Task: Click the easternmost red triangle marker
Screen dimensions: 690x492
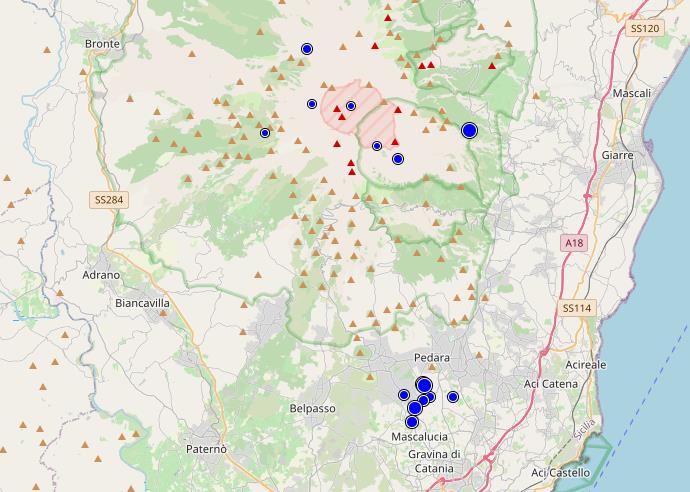Action: click(x=493, y=65)
